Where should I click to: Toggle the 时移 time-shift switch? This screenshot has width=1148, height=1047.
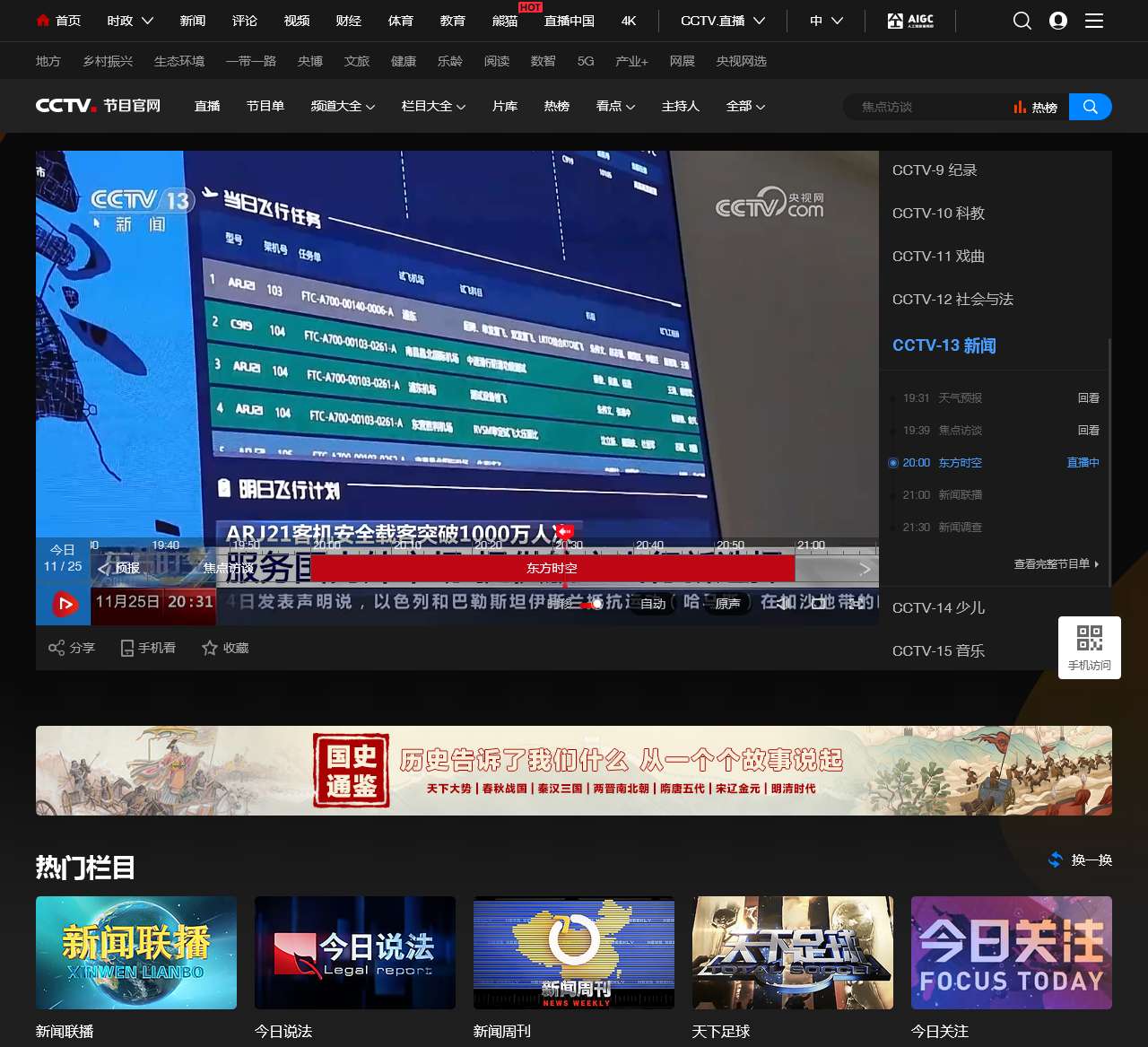click(x=590, y=605)
